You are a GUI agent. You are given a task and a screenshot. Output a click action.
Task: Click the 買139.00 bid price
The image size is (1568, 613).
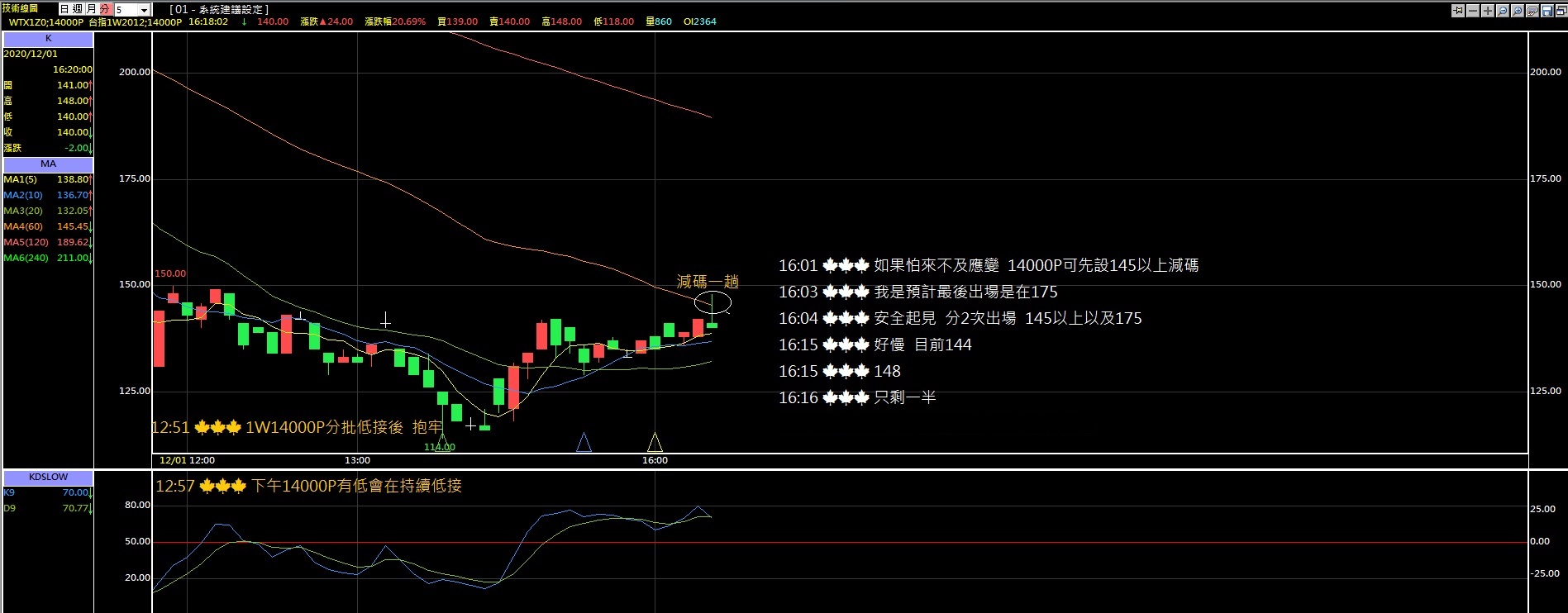click(457, 21)
